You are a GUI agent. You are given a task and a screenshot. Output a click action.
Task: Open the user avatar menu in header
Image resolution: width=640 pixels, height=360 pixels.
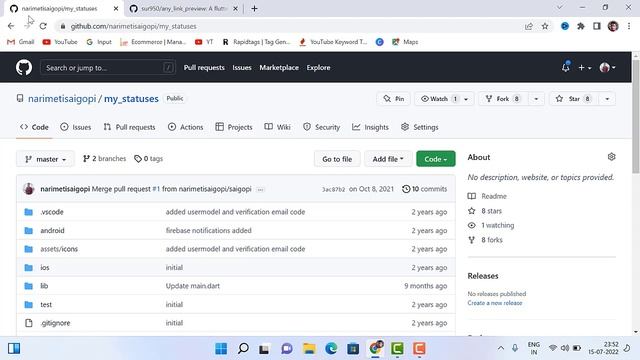point(607,68)
